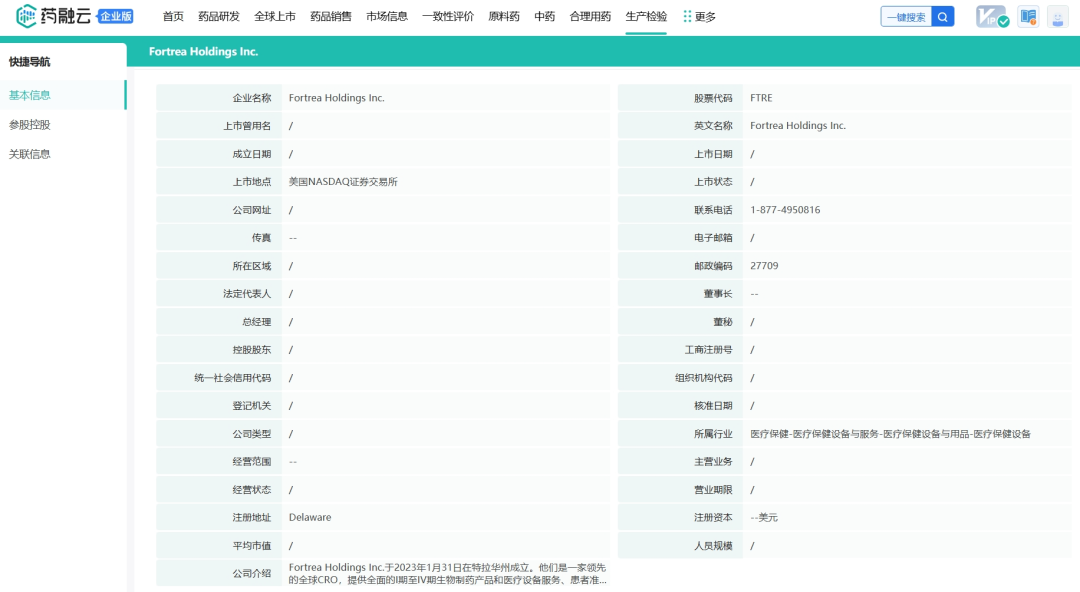Image resolution: width=1080 pixels, height=592 pixels.
Task: Open the help manual book icon
Action: (x=1028, y=17)
